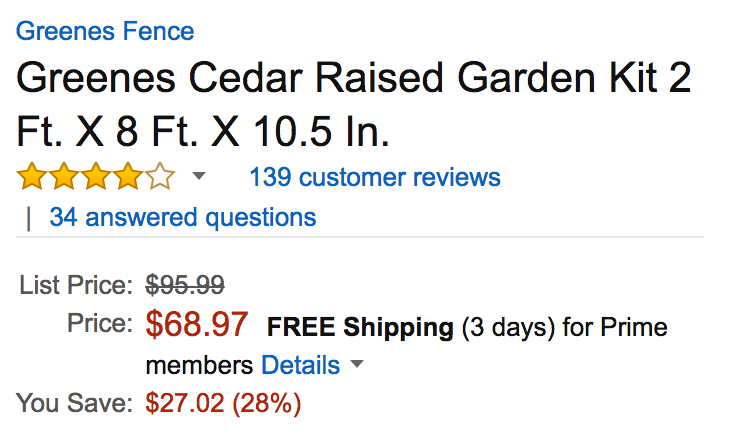Viewport: 730px width, 440px height.
Task: Expand the arrow beside Details
Action: (357, 366)
